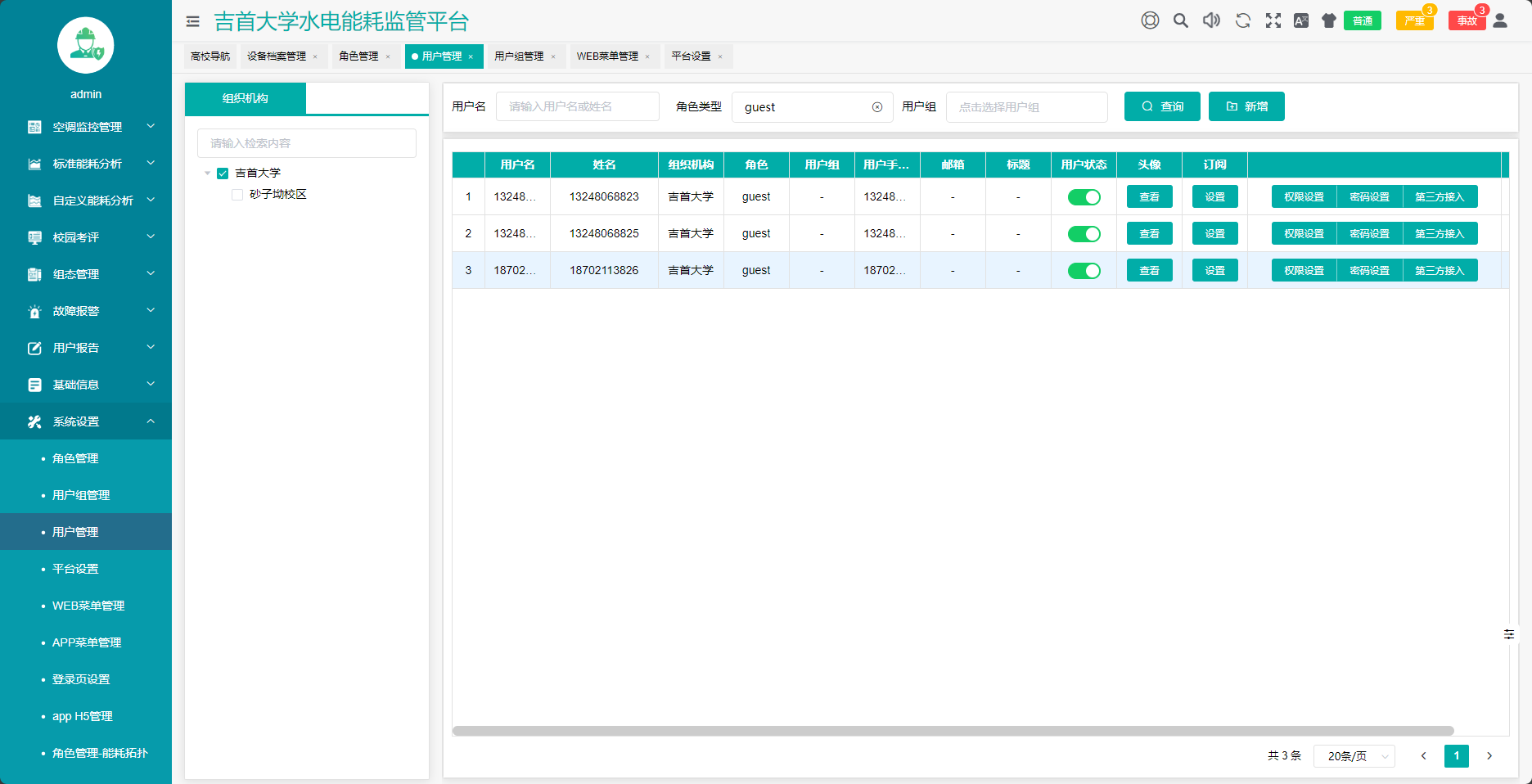Open the header search icon

point(1180,20)
